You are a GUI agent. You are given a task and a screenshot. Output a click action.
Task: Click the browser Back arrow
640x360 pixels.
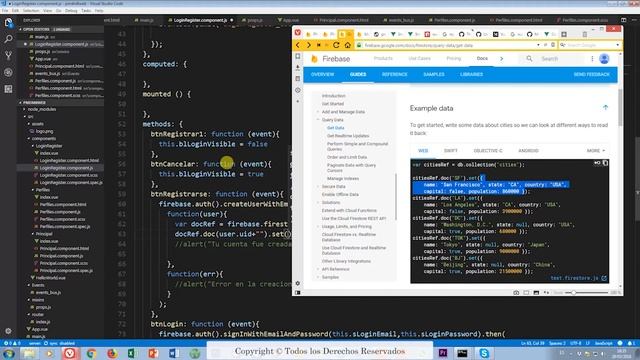[298, 45]
